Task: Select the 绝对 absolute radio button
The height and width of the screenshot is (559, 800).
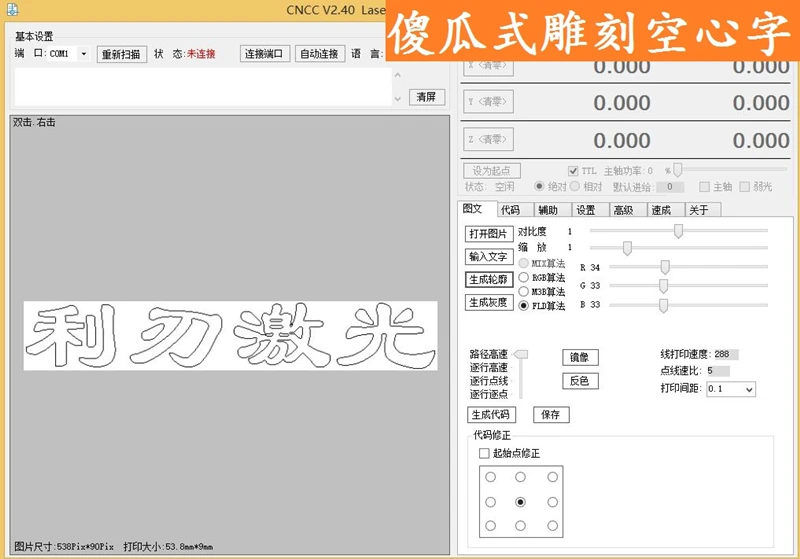Action: [539, 186]
